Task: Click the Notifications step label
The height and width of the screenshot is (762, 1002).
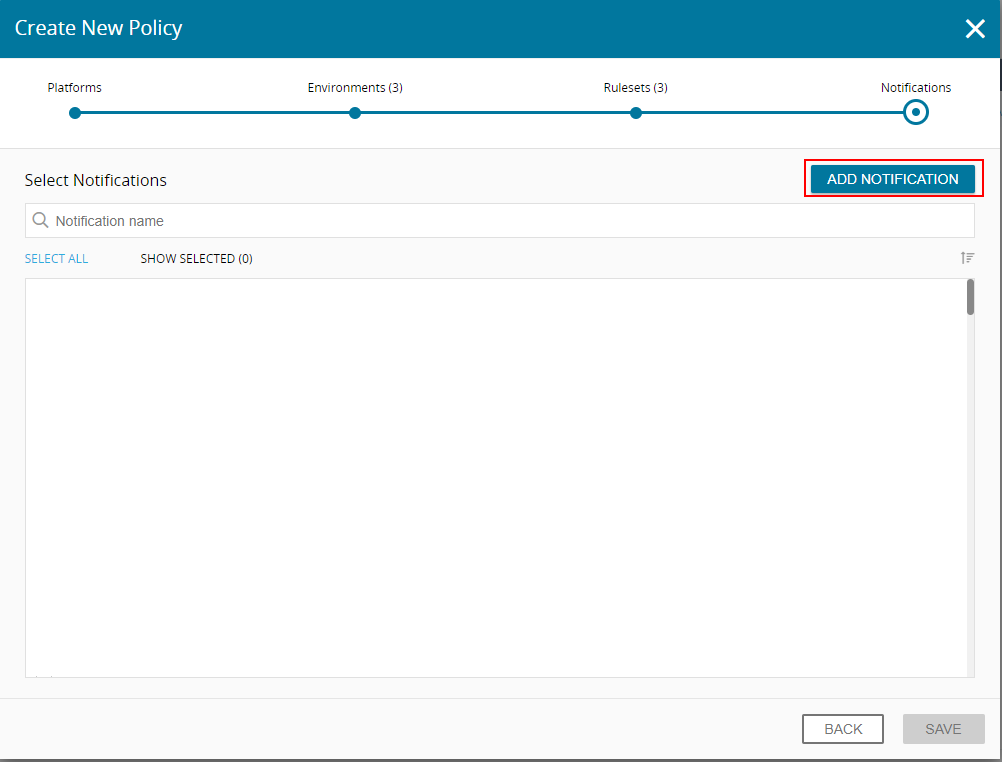Action: [916, 88]
